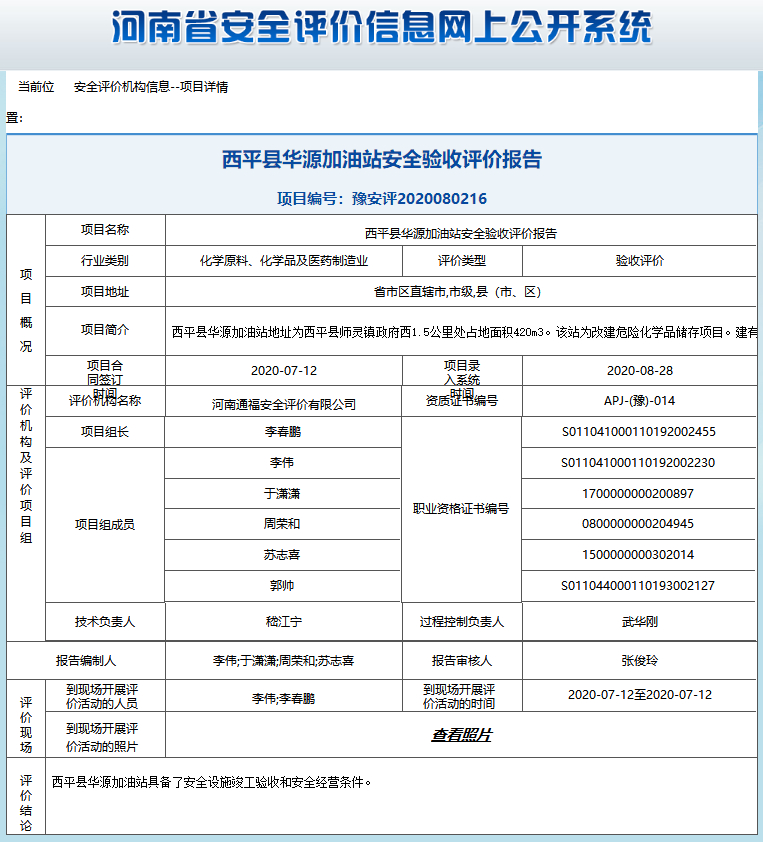The image size is (763, 842).
Task: Click organization name 河南通福安全评价有限公司
Action: point(284,404)
